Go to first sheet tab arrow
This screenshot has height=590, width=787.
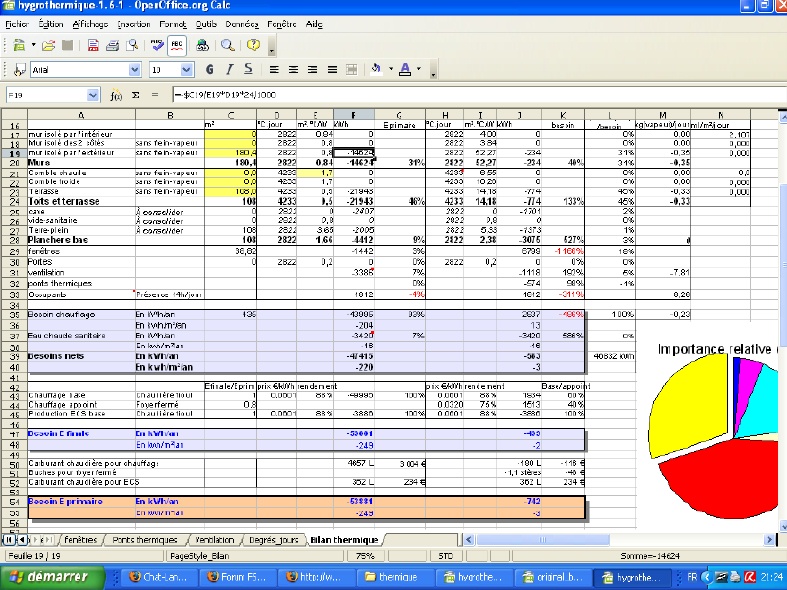[x=9, y=540]
